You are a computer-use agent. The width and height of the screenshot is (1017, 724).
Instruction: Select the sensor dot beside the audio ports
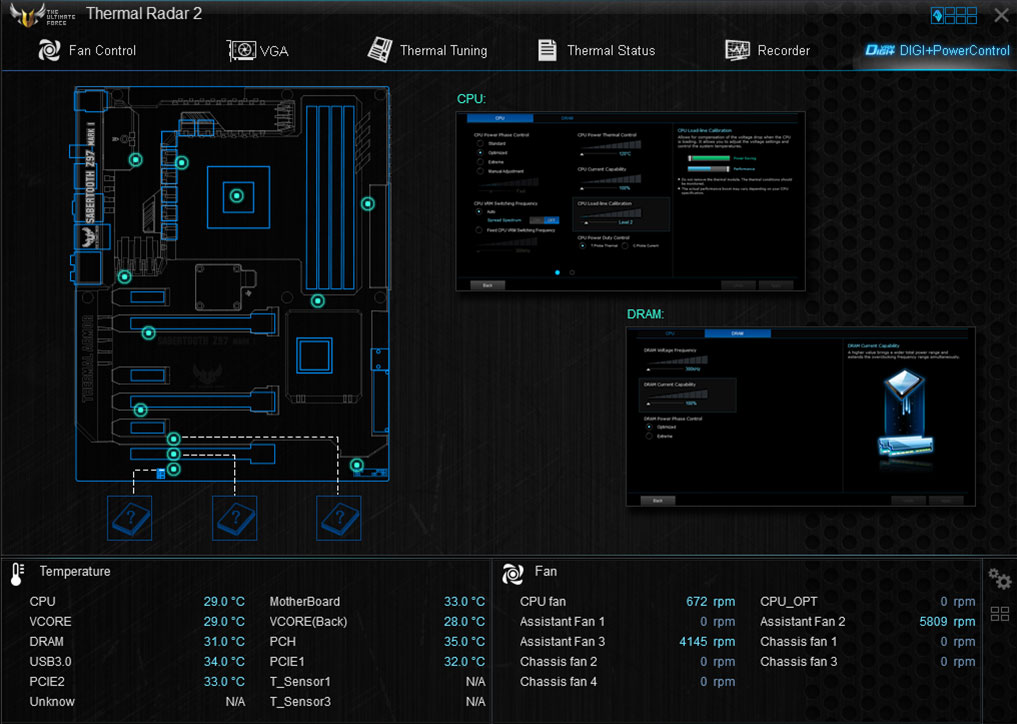(125, 277)
